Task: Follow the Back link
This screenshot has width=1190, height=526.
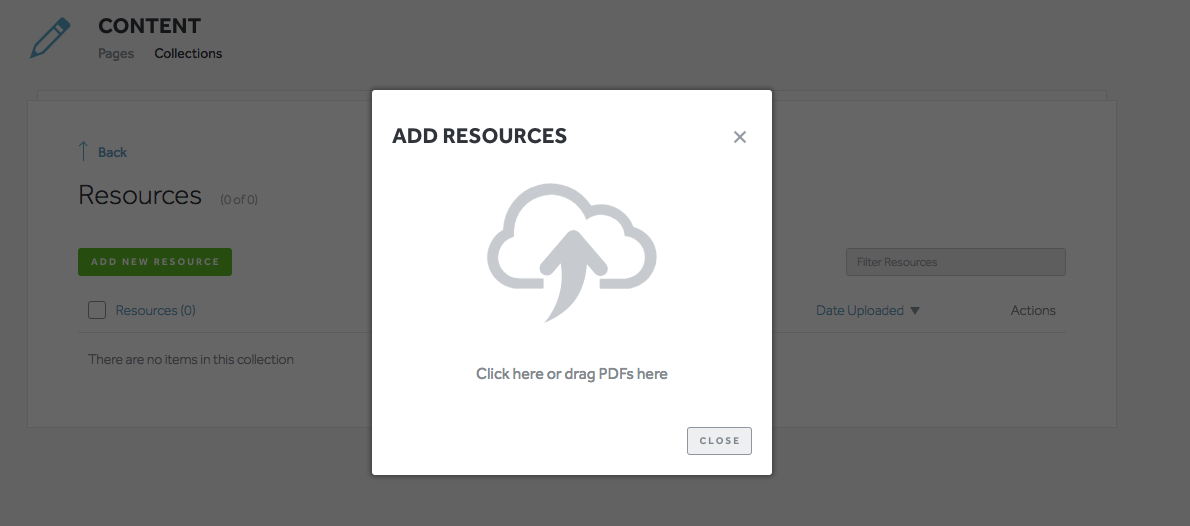Action: pos(112,152)
